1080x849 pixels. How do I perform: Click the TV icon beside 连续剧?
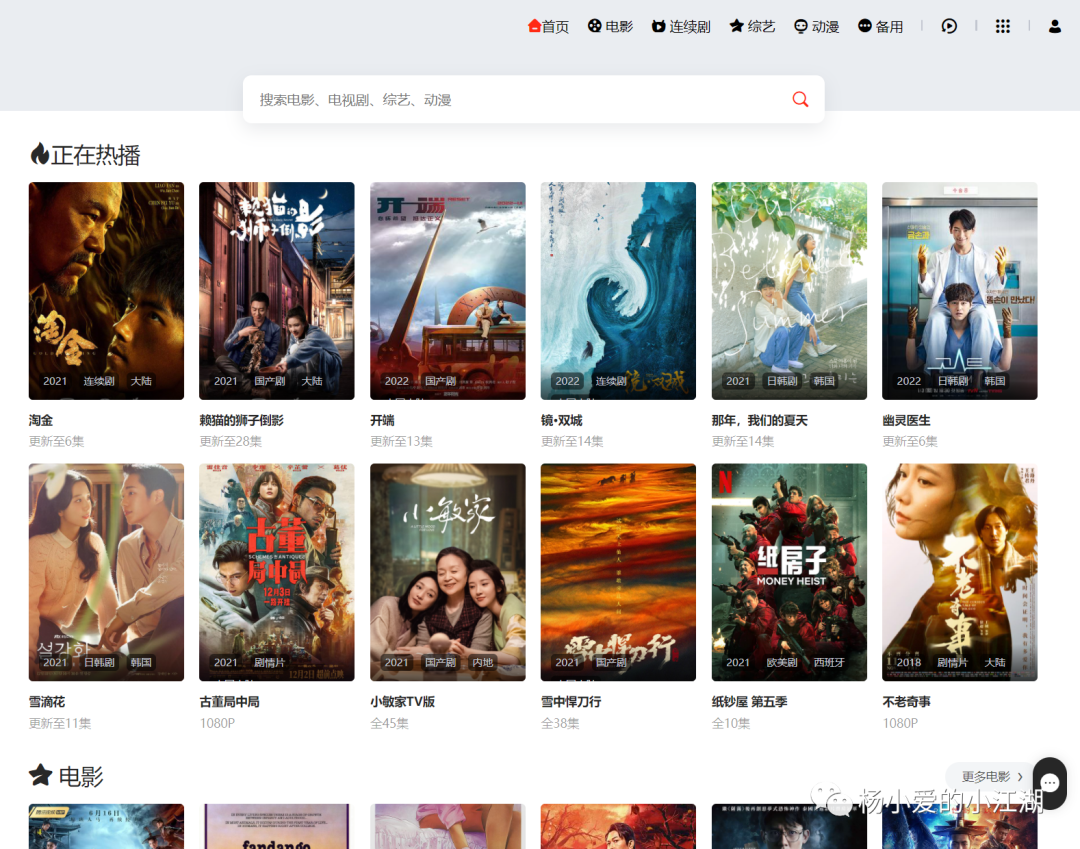(658, 26)
